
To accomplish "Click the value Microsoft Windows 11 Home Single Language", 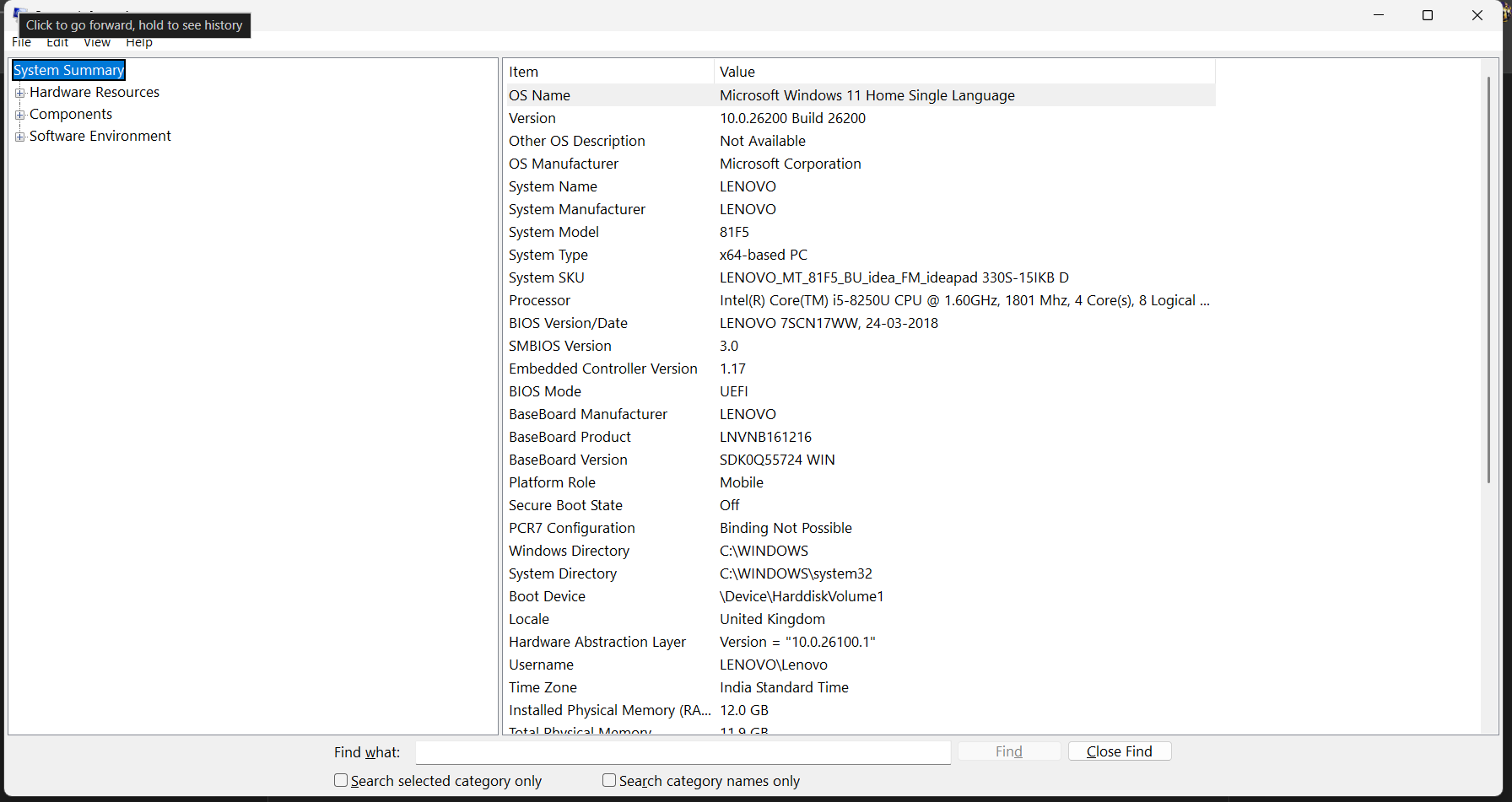I will [867, 95].
